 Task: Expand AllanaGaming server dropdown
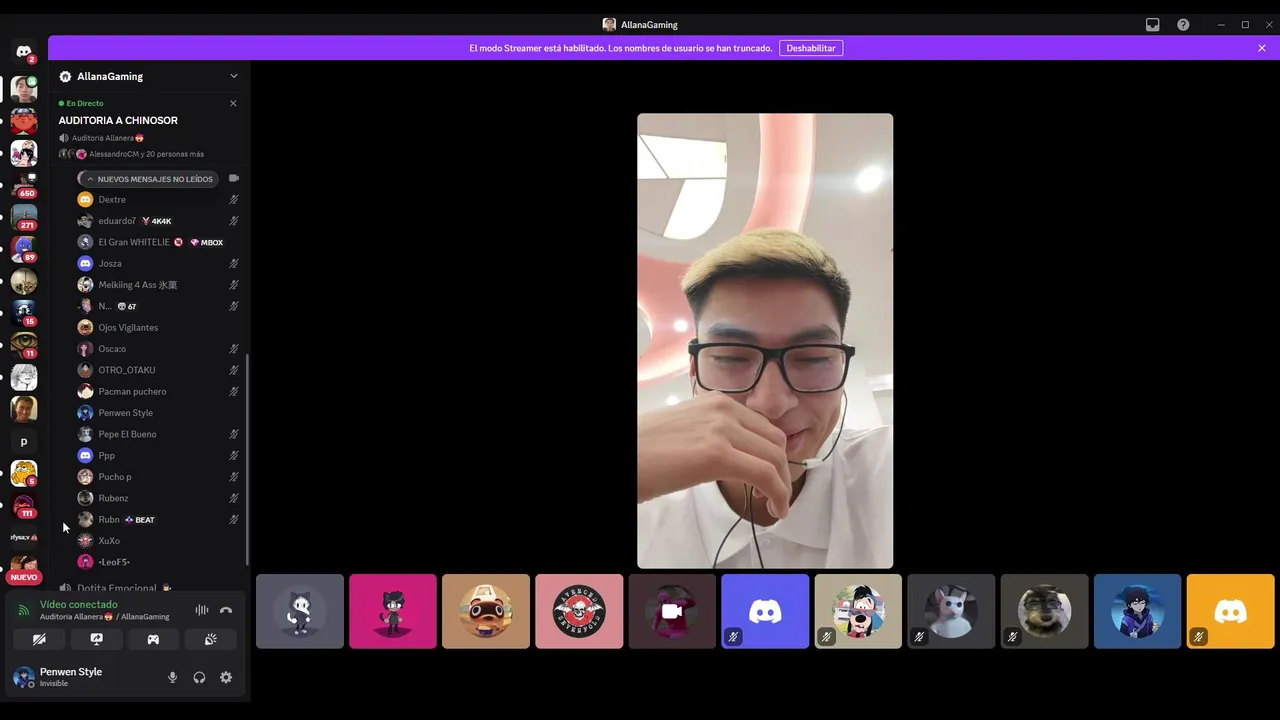click(x=234, y=76)
